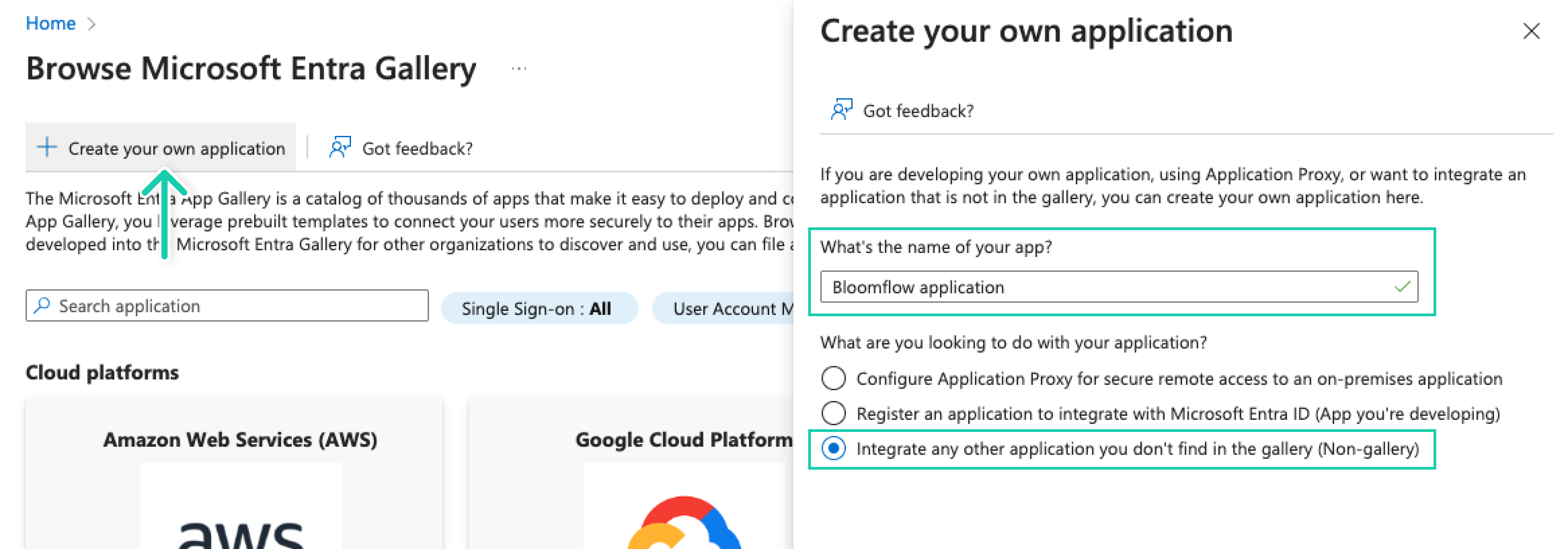The image size is (1568, 549).
Task: Select Register an application to integrate radio option
Action: coord(833,414)
